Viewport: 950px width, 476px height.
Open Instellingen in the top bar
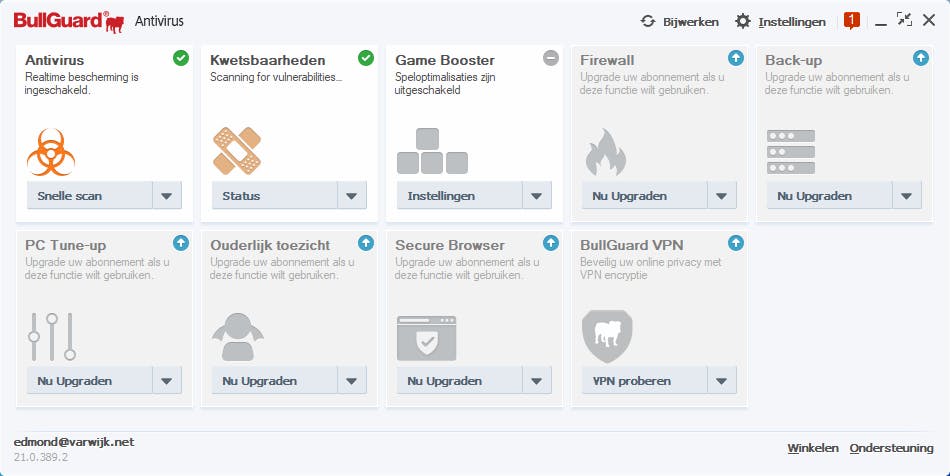point(780,21)
